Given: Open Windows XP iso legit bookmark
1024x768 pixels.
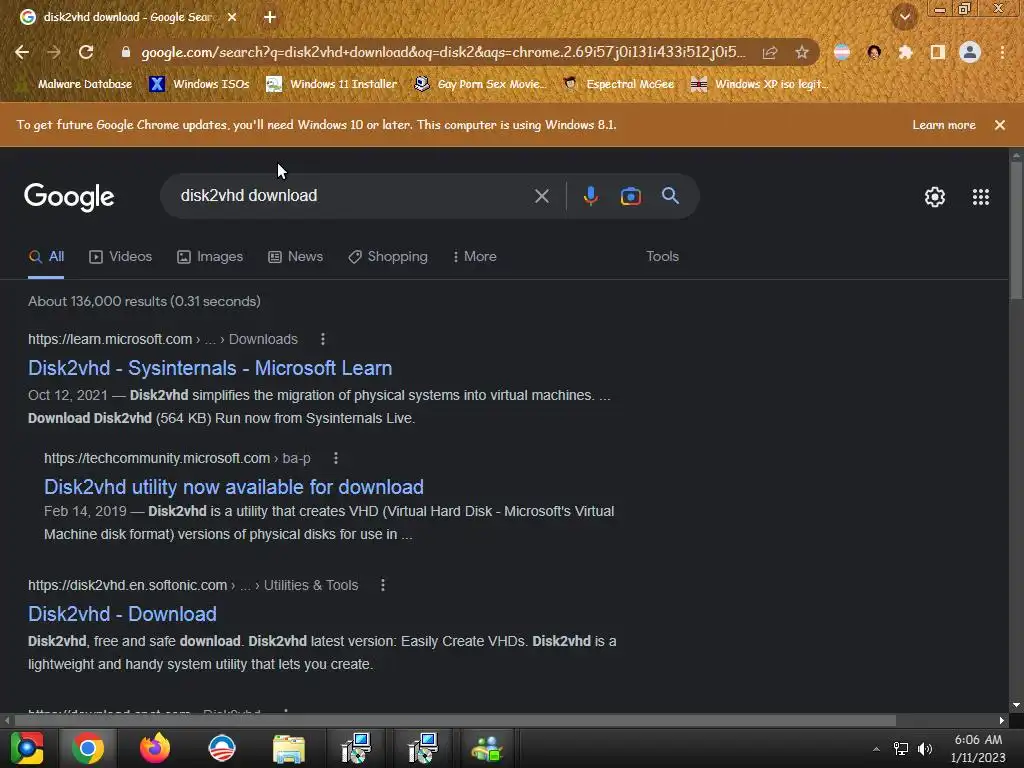Looking at the screenshot, I should tap(760, 84).
